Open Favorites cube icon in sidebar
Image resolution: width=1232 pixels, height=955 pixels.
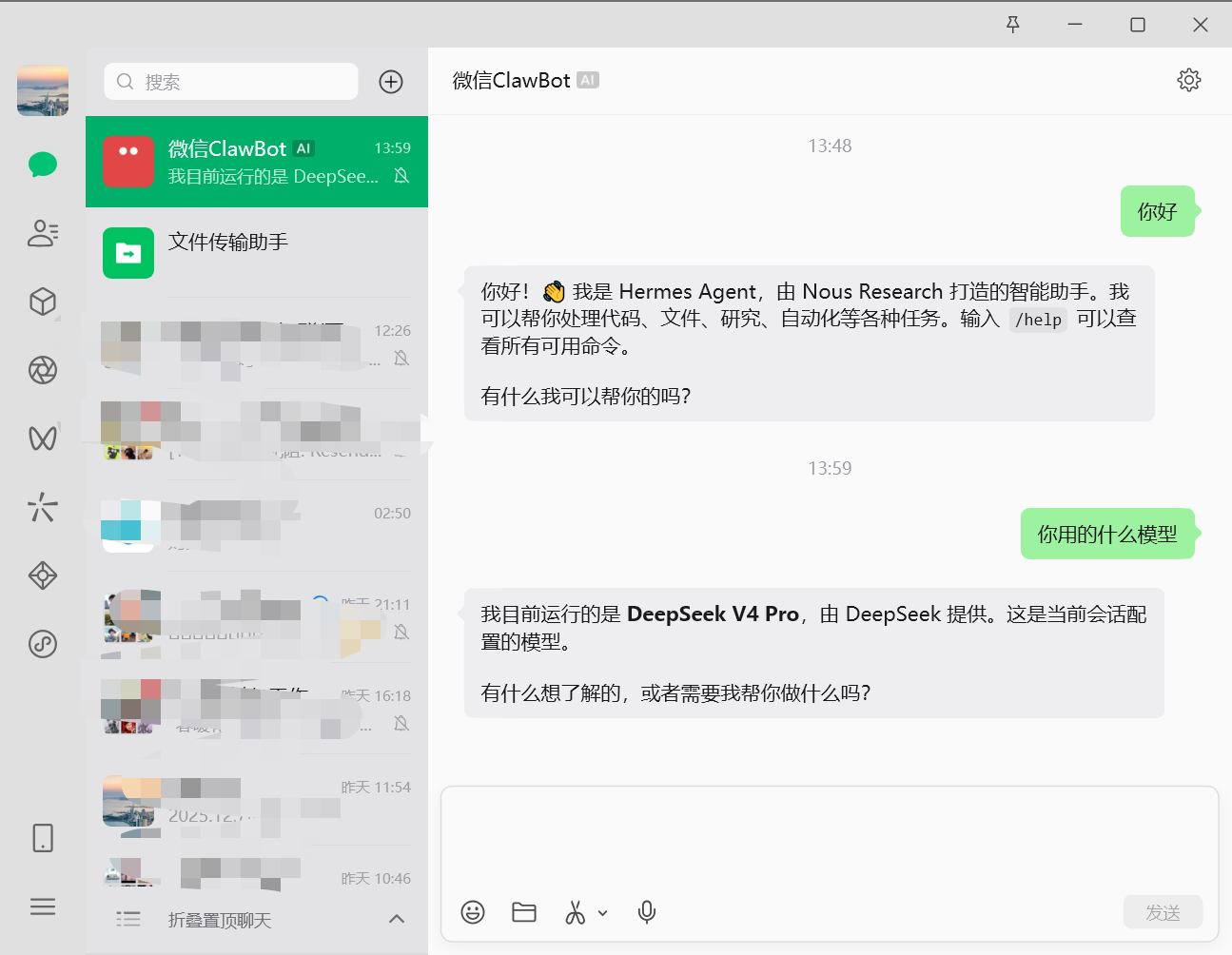coord(43,302)
